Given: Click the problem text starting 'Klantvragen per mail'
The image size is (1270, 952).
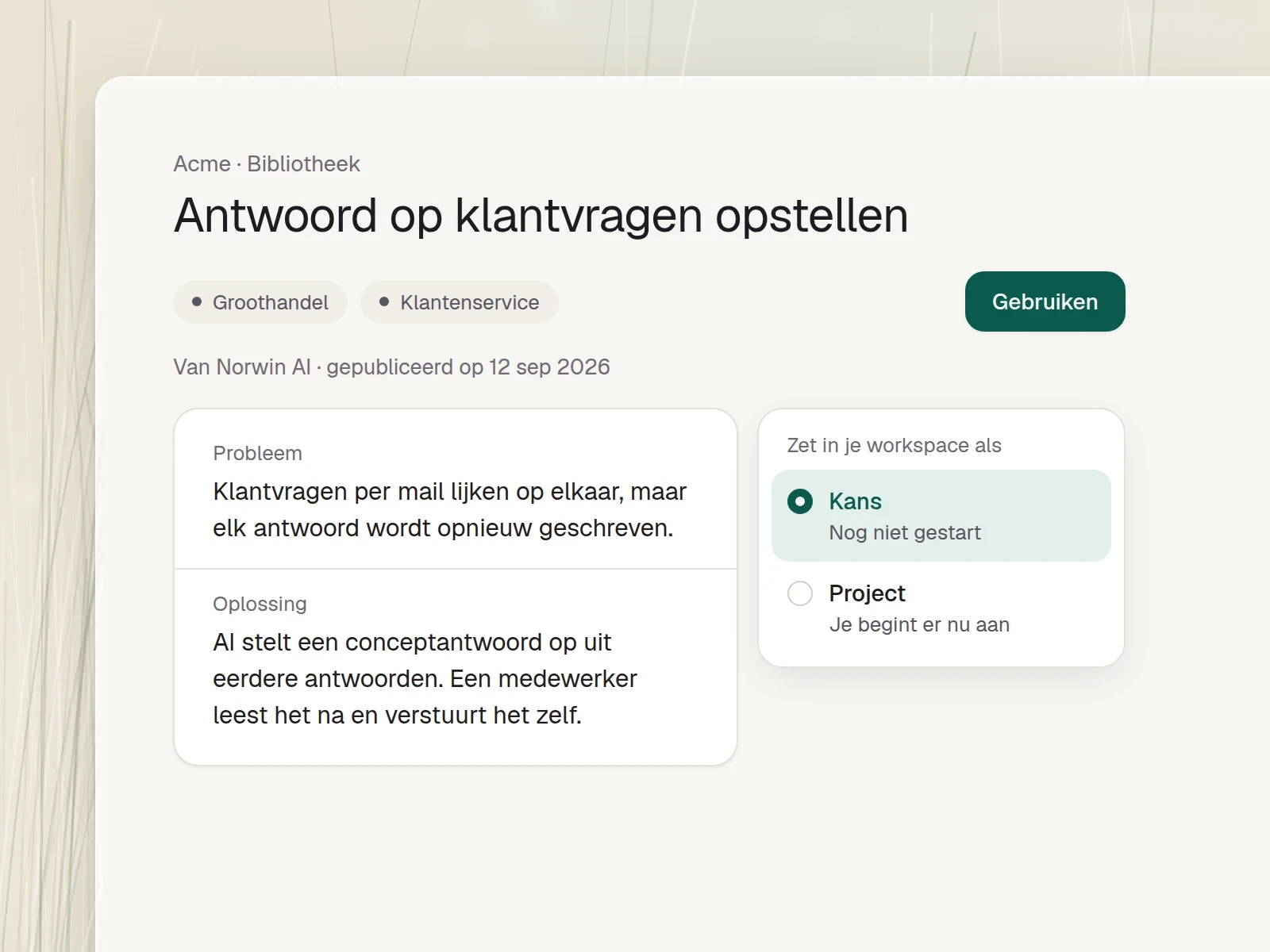Looking at the screenshot, I should (449, 509).
